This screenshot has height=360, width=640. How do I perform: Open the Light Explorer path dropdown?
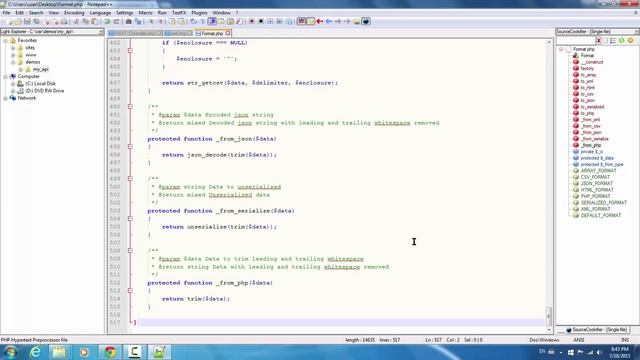(101, 31)
